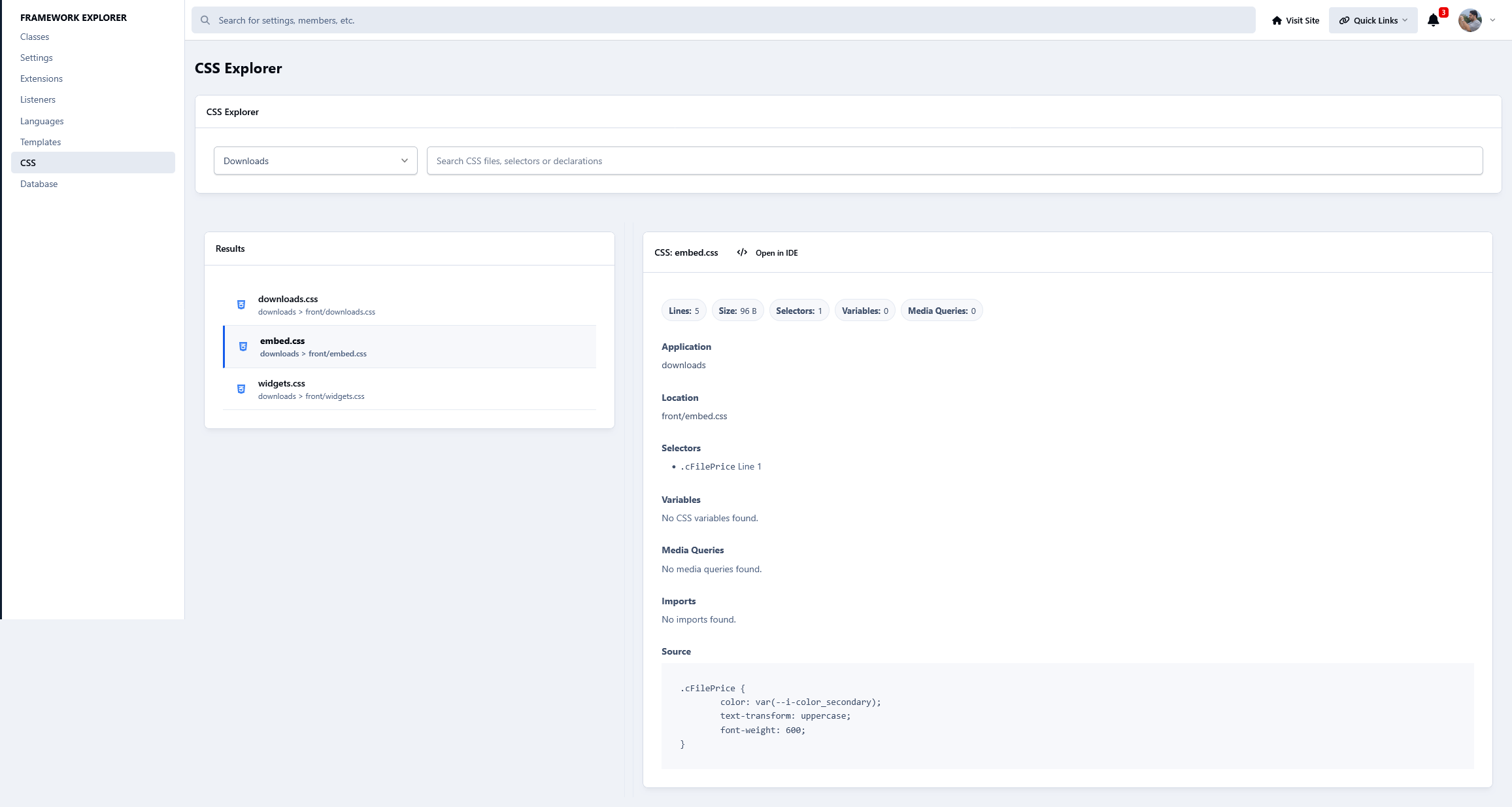The image size is (1512, 807).
Task: Click the Variables: 0 badge
Action: 865,311
